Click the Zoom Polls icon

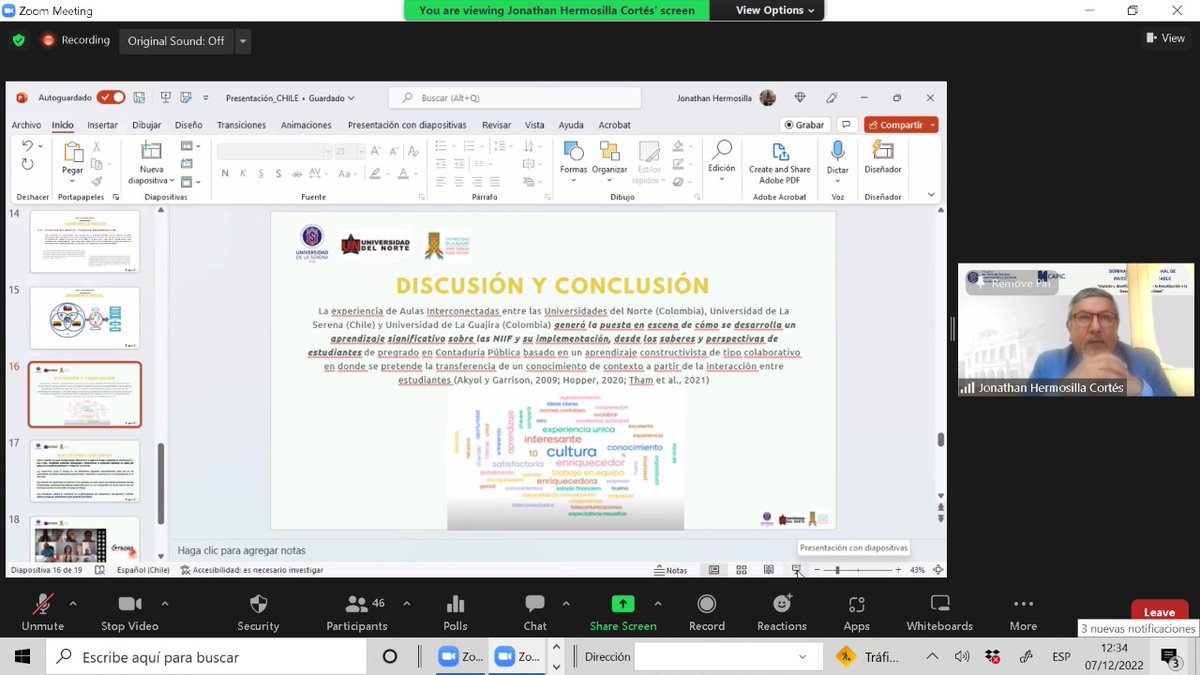click(455, 604)
